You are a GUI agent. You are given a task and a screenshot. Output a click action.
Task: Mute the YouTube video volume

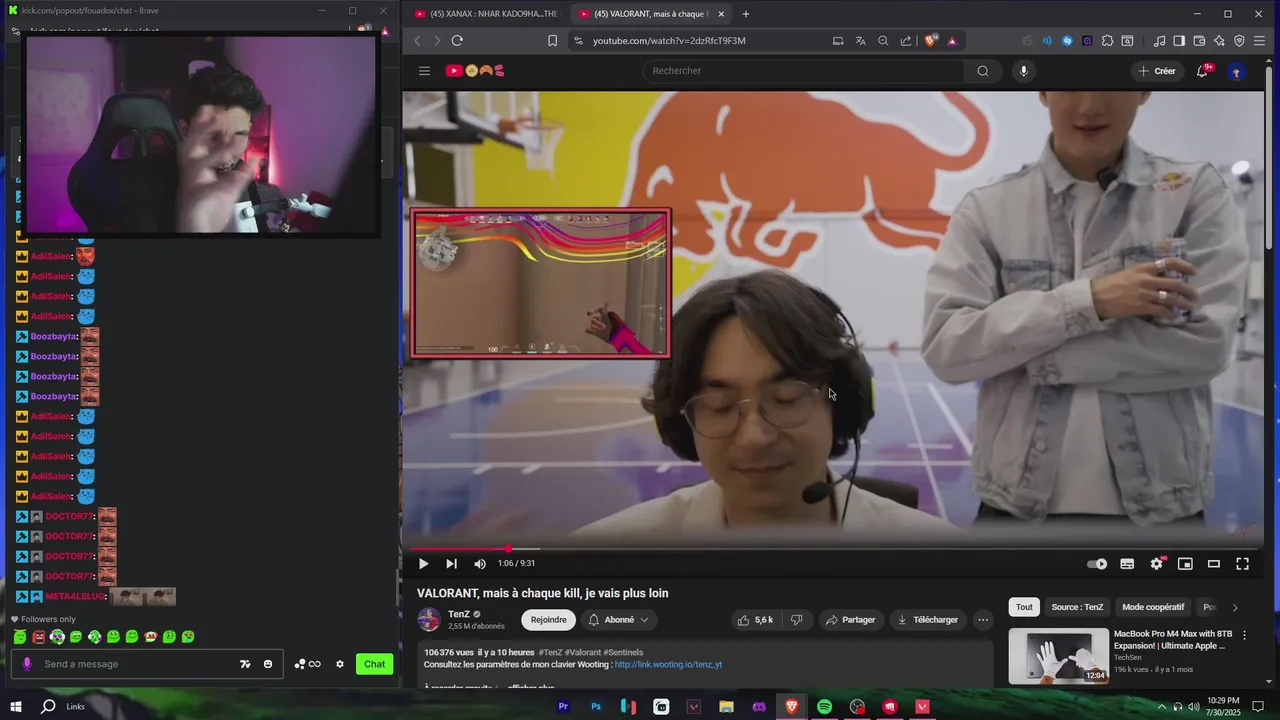point(480,564)
